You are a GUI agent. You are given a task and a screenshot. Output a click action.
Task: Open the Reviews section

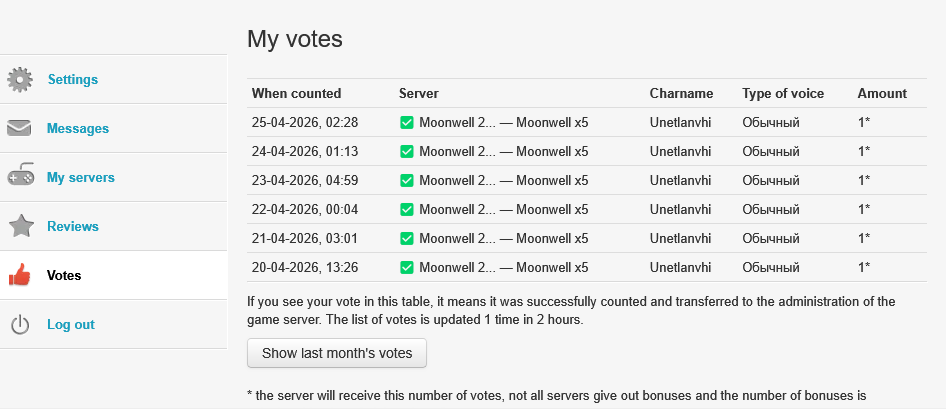tap(73, 226)
